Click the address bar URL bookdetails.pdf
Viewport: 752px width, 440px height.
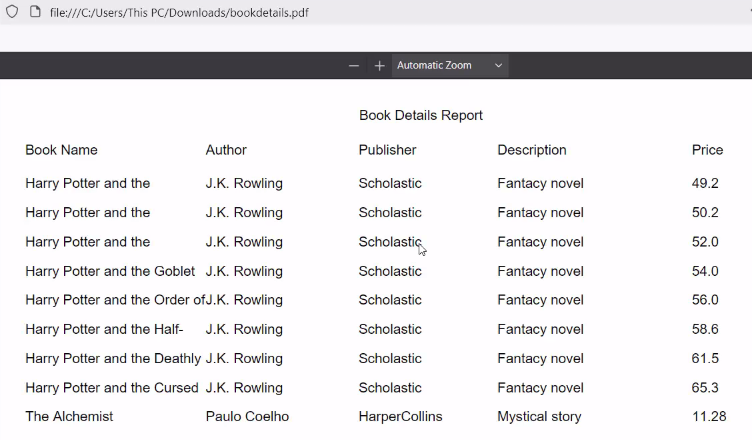[179, 12]
